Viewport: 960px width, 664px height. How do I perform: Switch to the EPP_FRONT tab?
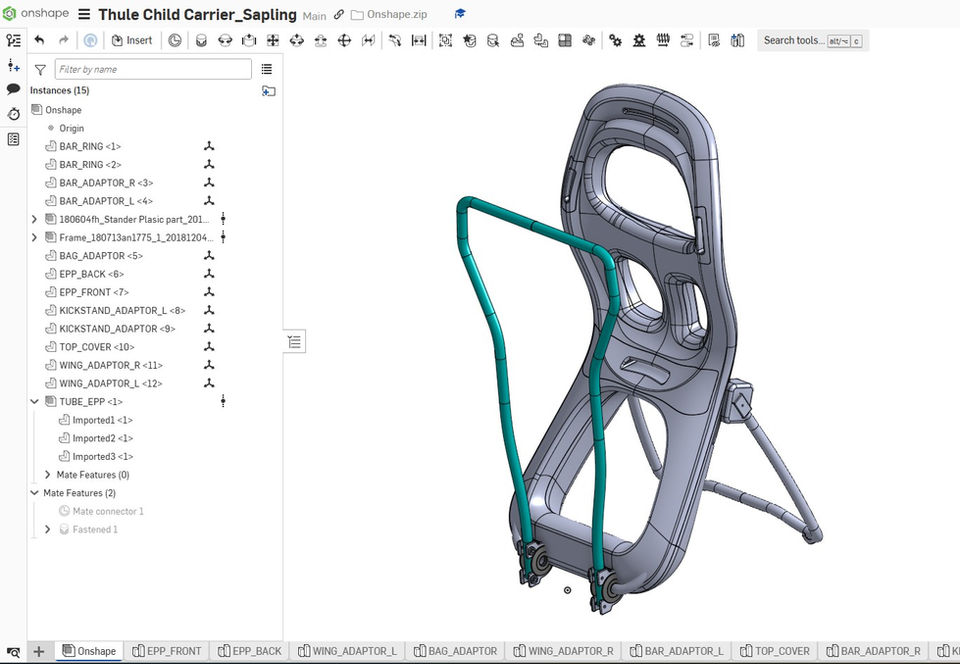click(x=167, y=651)
